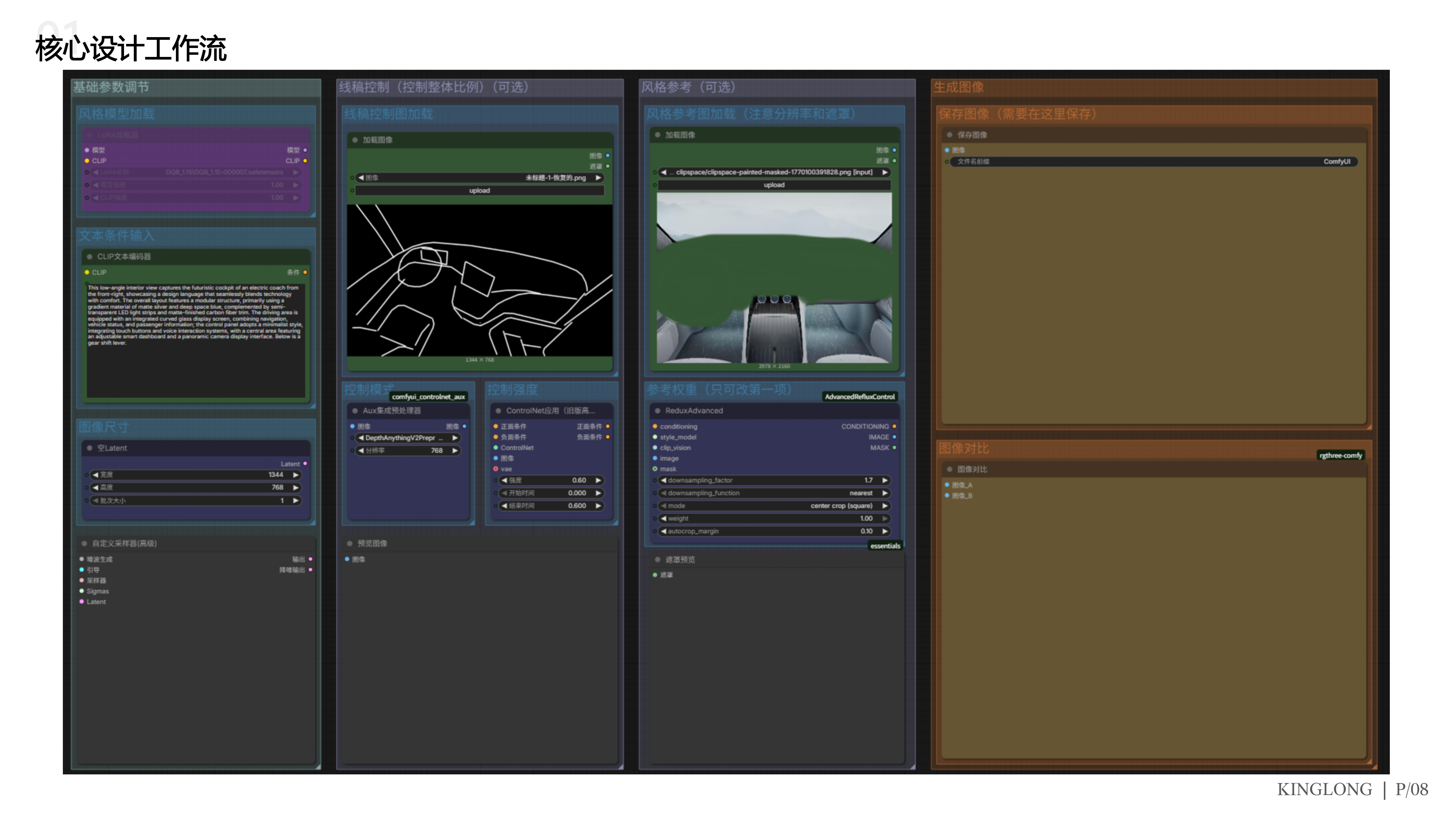Click MASK output port on ReduxAdvanced
The width and height of the screenshot is (1456, 819).
coord(894,448)
